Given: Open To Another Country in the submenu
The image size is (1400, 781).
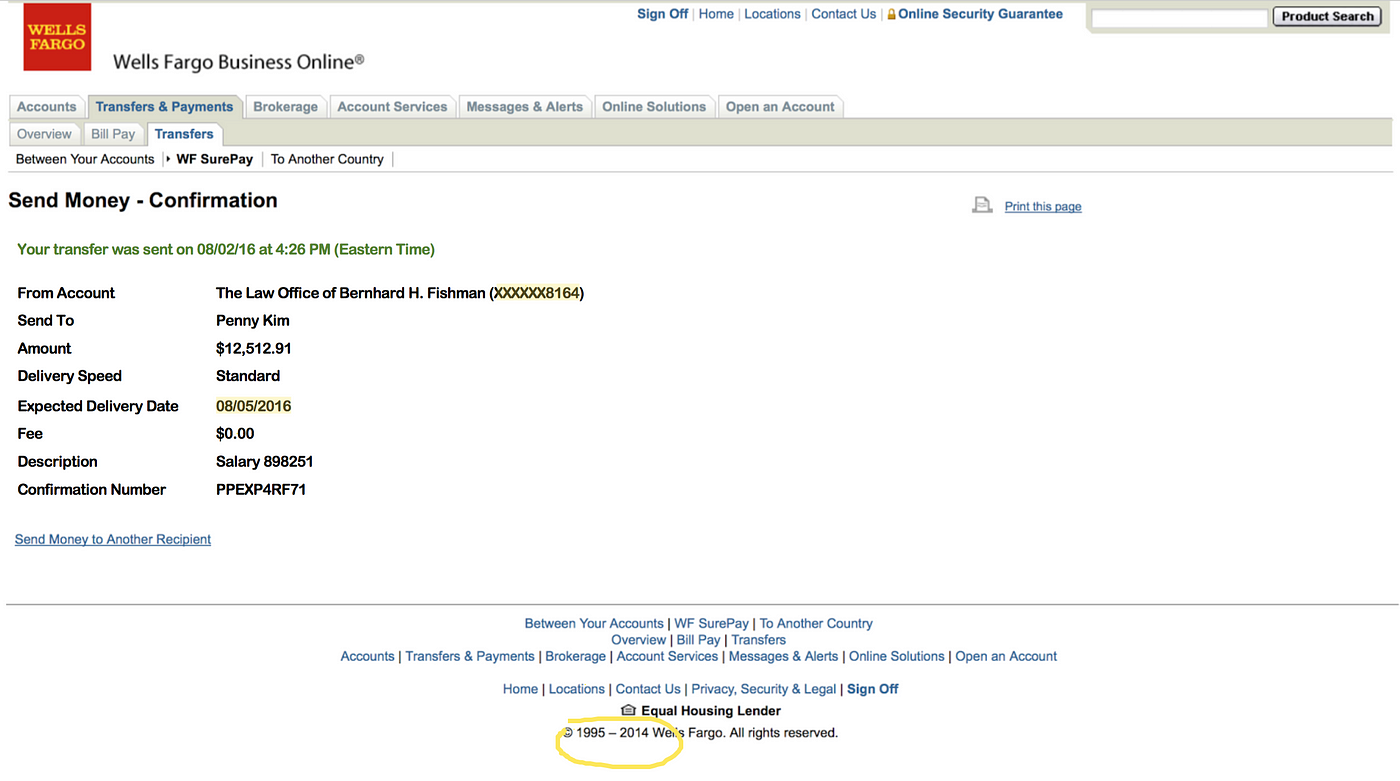Looking at the screenshot, I should pos(327,159).
